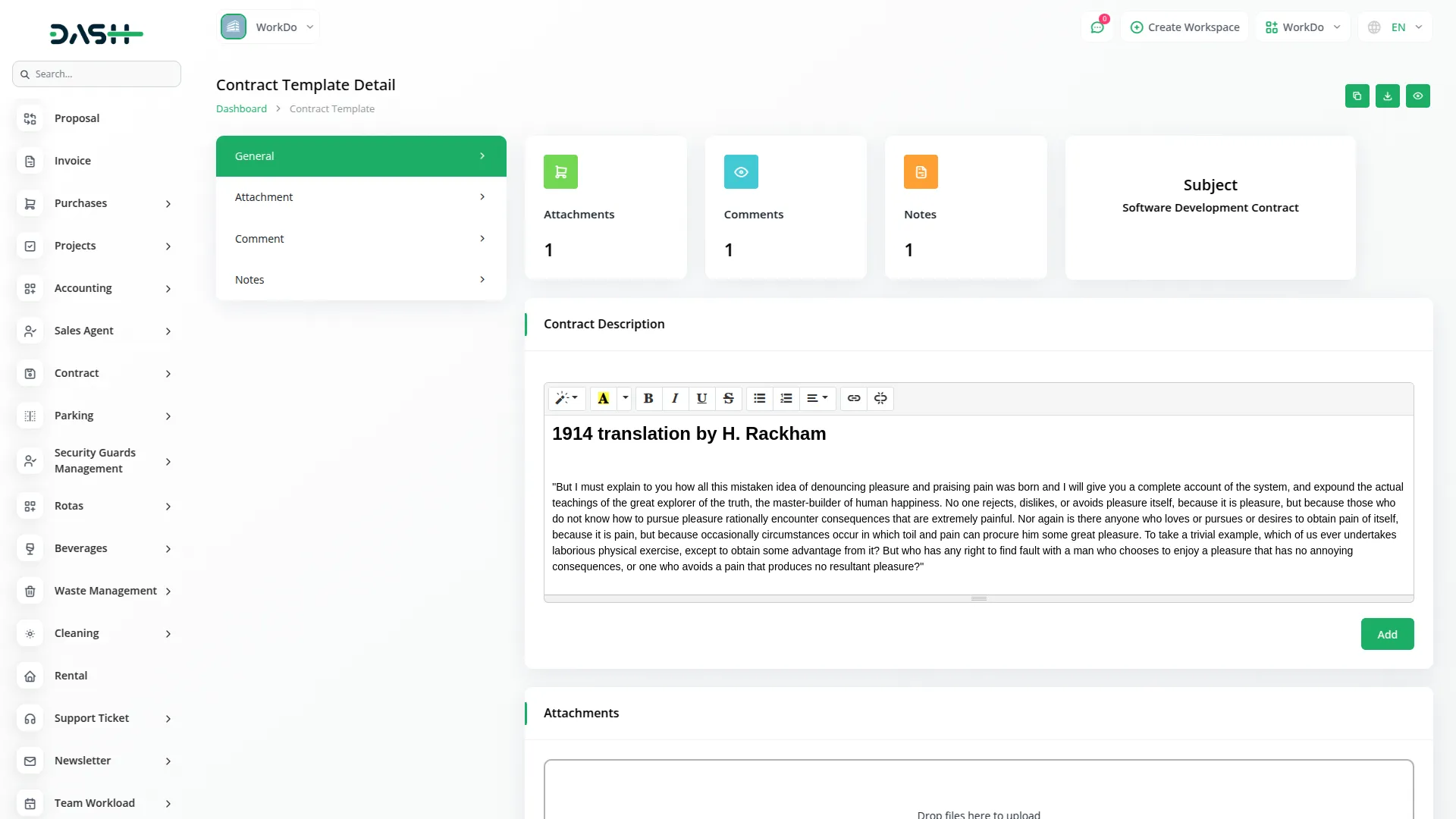Copy the contract template link
The width and height of the screenshot is (1456, 819).
tap(1357, 96)
